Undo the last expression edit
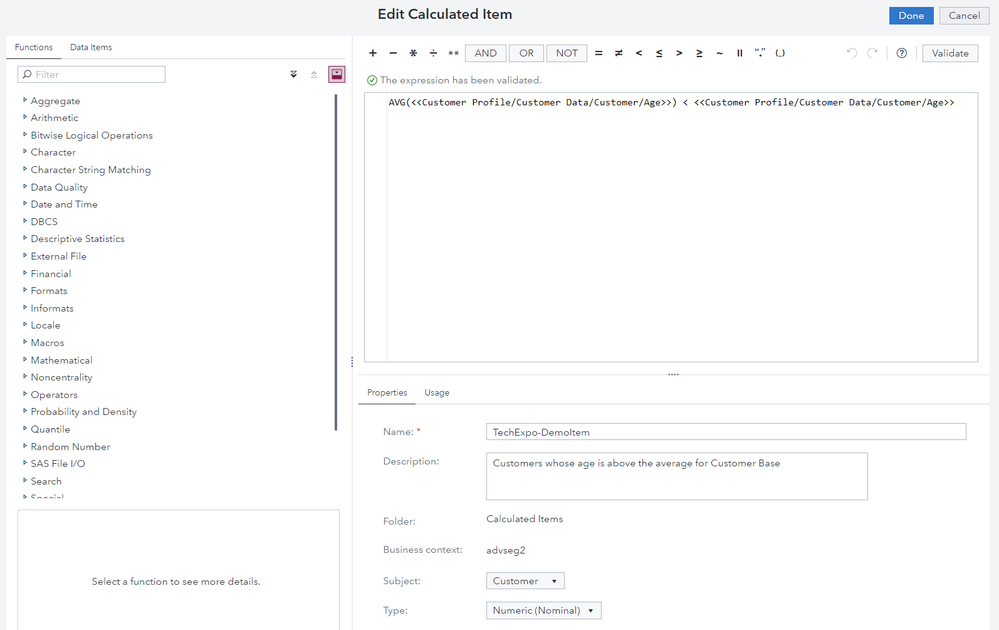Viewport: 999px width, 630px height. (x=852, y=54)
